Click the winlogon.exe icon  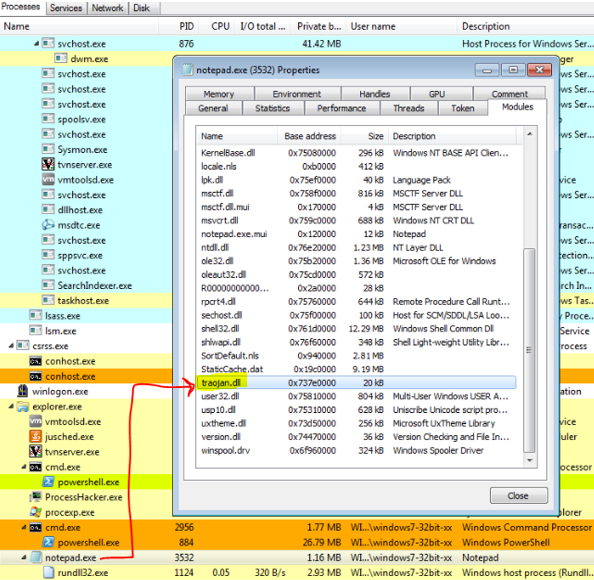tap(23, 391)
